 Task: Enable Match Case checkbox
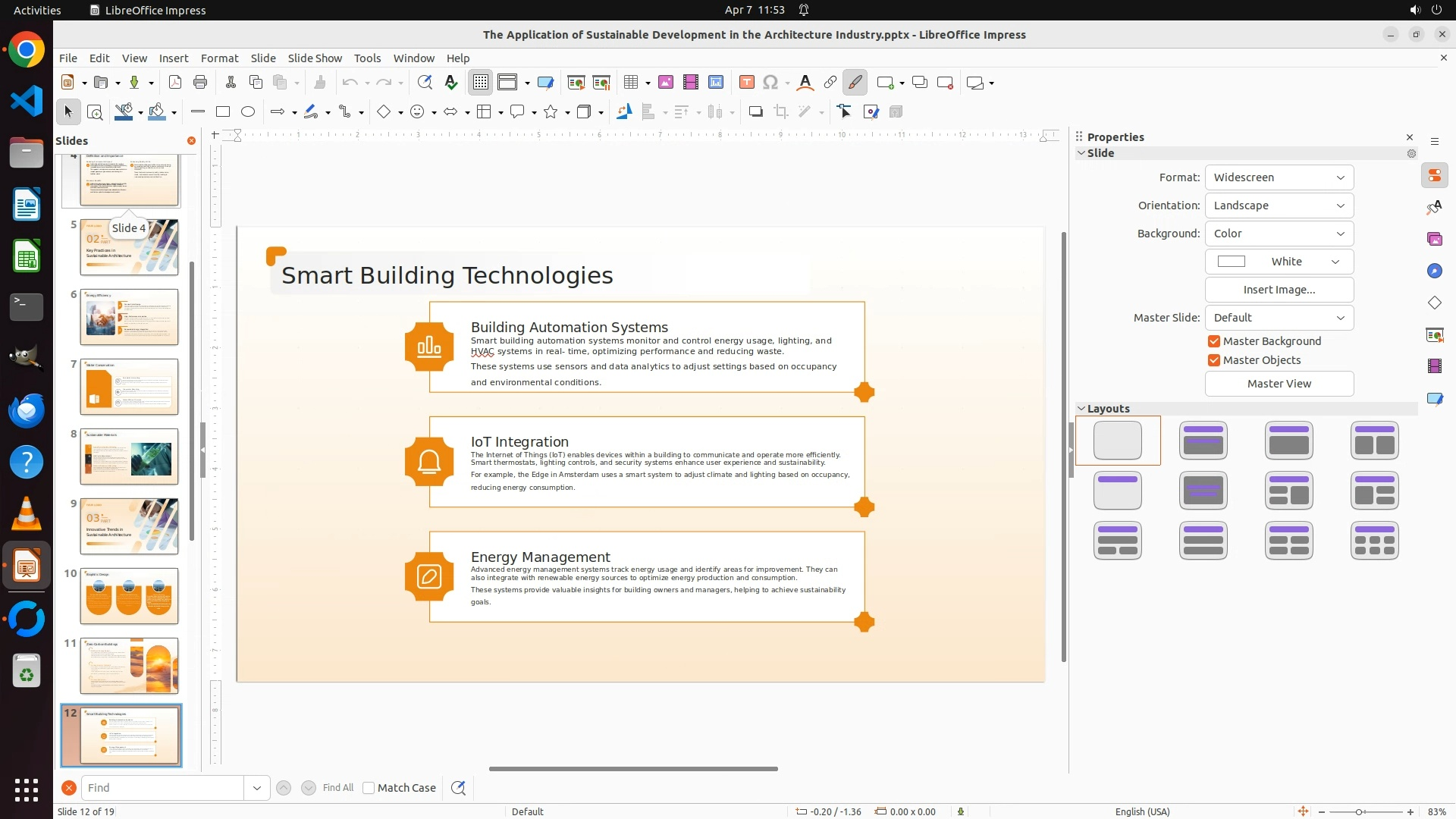(369, 788)
